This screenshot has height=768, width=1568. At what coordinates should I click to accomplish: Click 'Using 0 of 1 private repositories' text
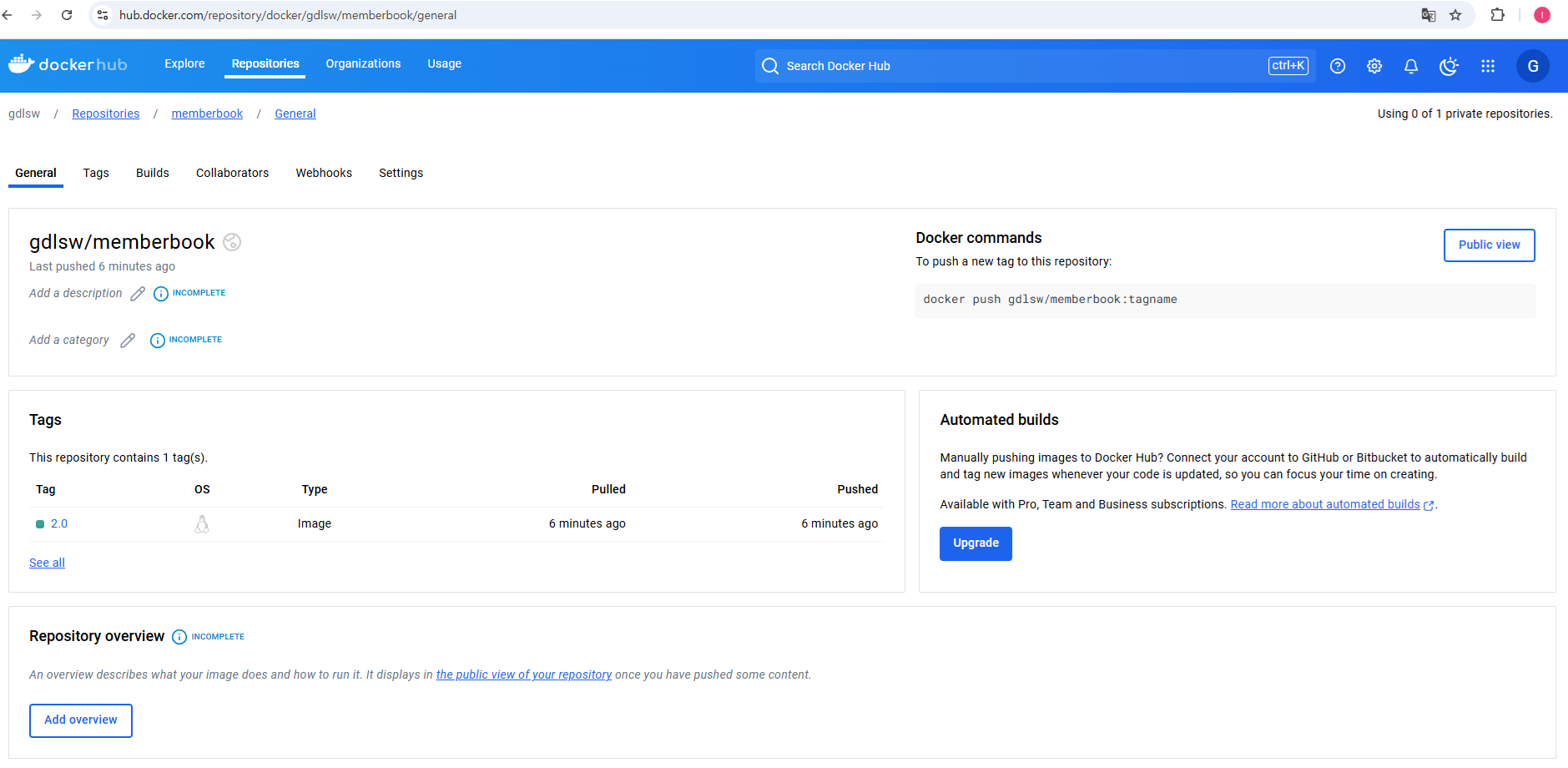pos(1465,114)
